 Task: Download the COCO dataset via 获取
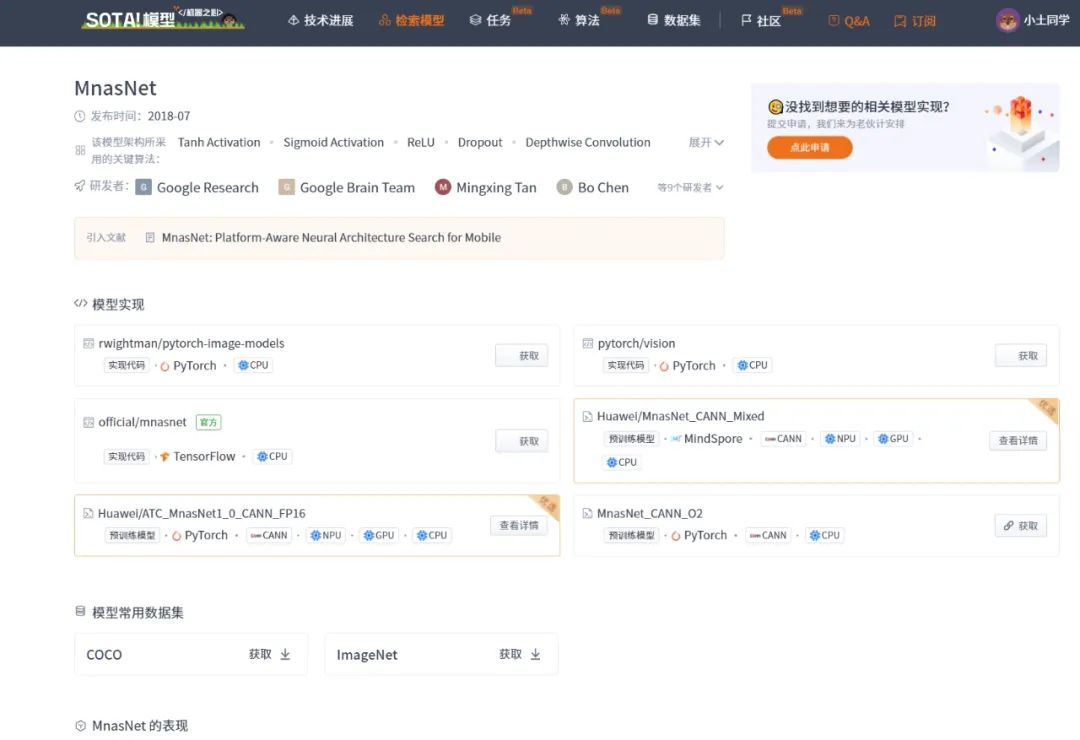tap(270, 654)
